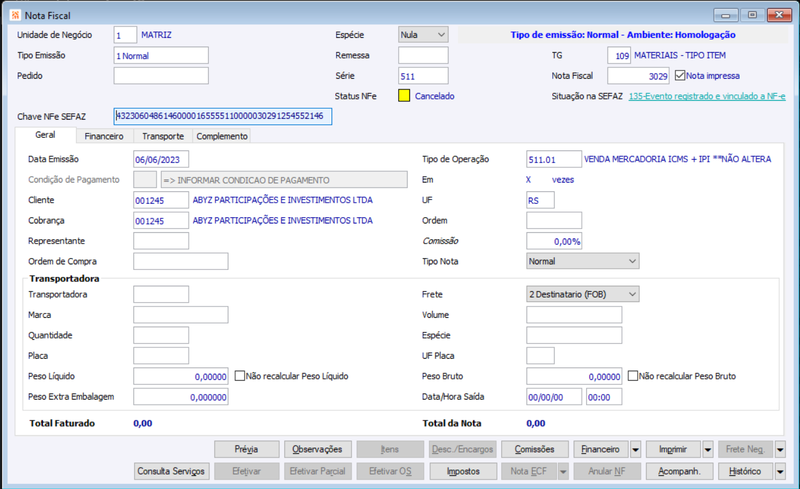Click the Peso Extra Embalagem field
The height and width of the screenshot is (489, 800).
coord(181,397)
